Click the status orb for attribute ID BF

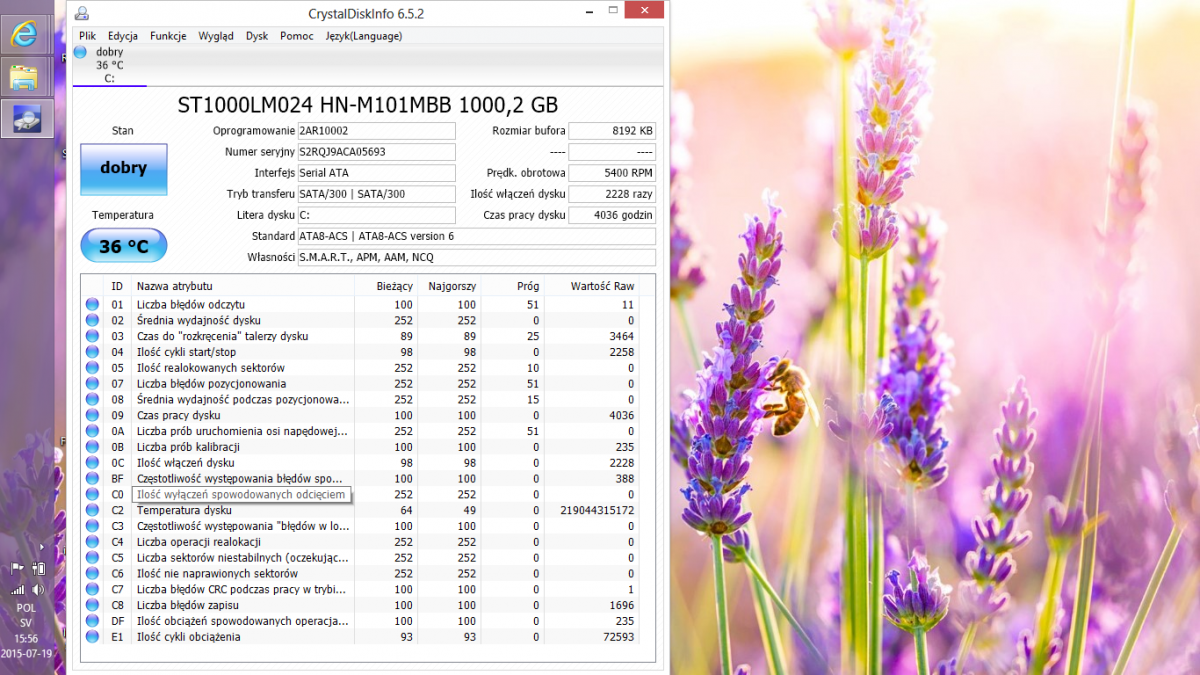tap(92, 478)
